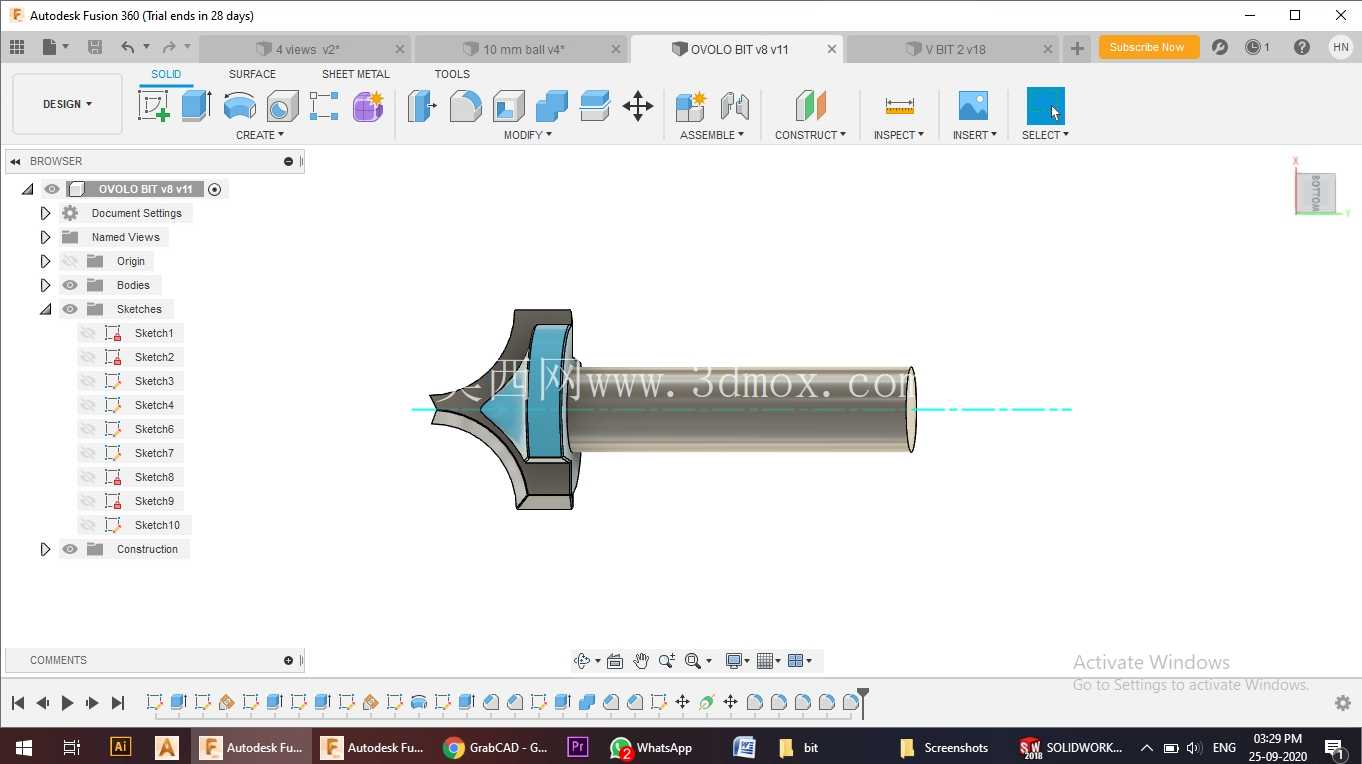Viewport: 1362px width, 764px height.
Task: Click the Subscribe Now button
Action: click(x=1149, y=47)
